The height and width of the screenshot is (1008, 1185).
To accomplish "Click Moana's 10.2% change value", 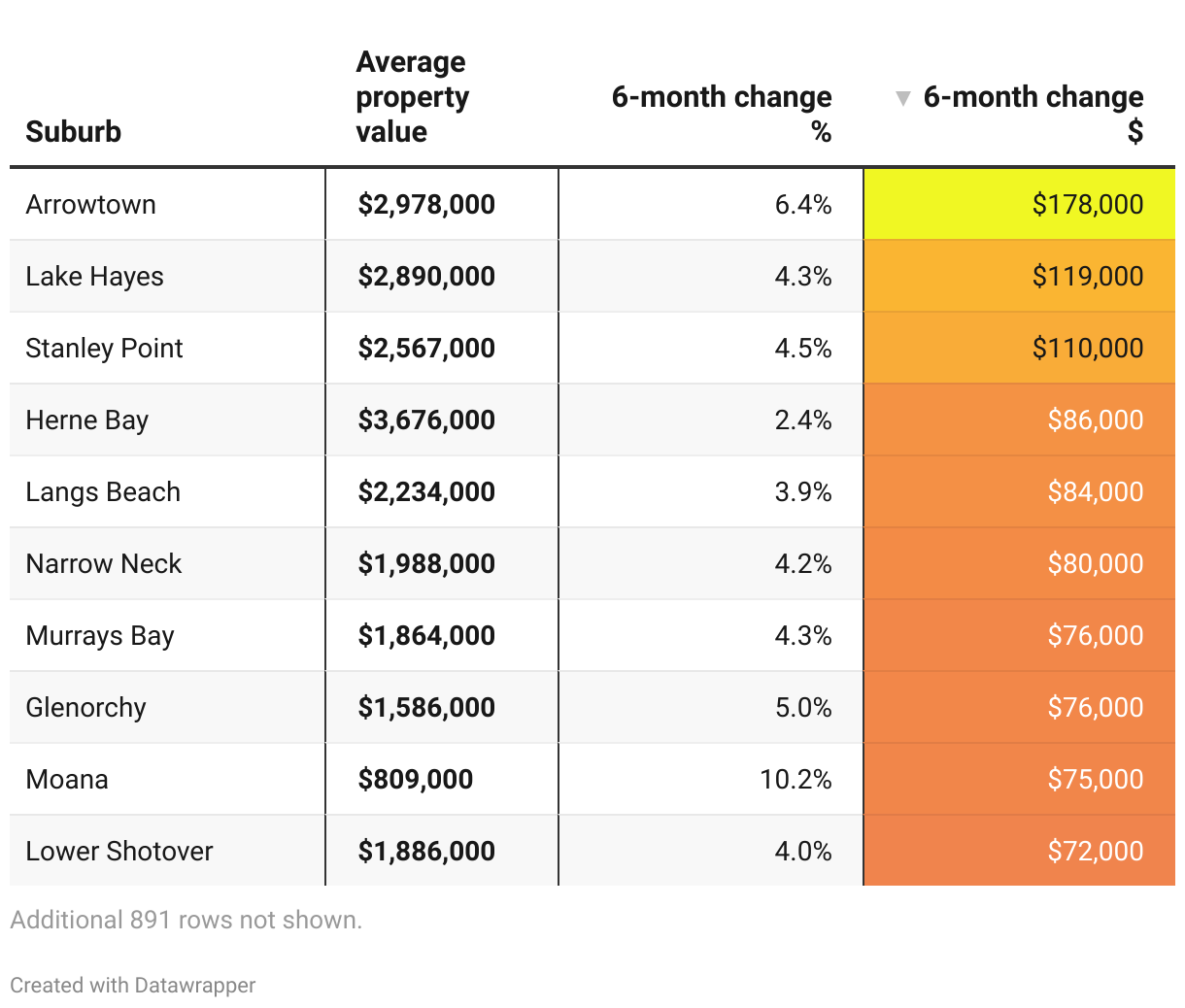I will [796, 779].
